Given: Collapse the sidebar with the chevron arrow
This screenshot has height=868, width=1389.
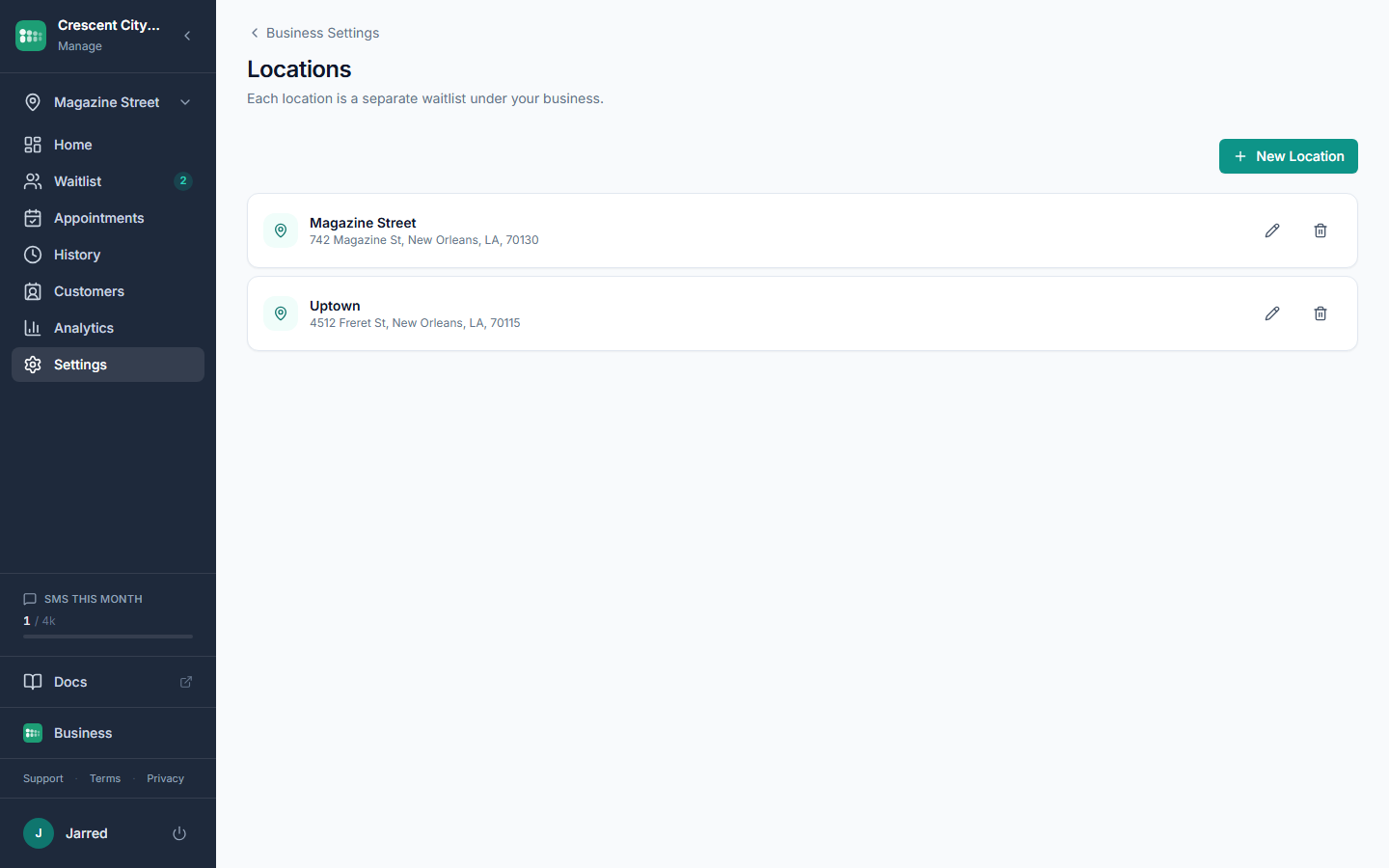Looking at the screenshot, I should 187,36.
